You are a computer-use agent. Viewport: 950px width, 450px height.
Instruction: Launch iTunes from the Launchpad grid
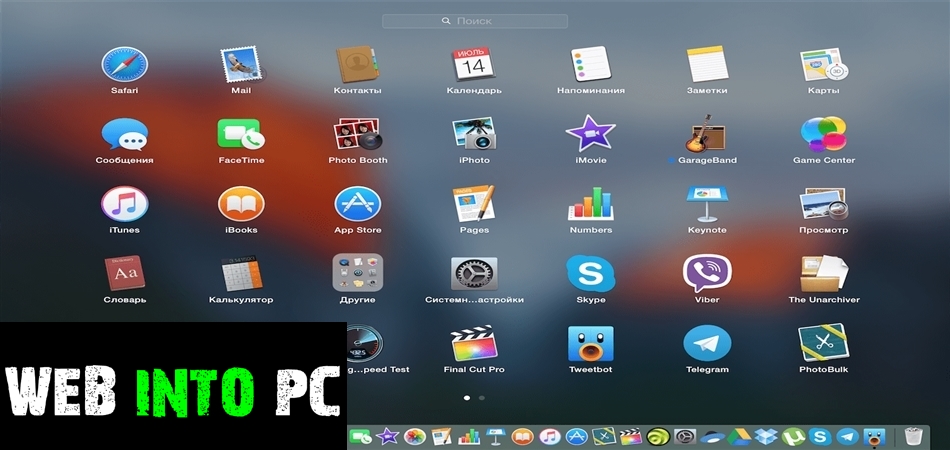click(125, 203)
